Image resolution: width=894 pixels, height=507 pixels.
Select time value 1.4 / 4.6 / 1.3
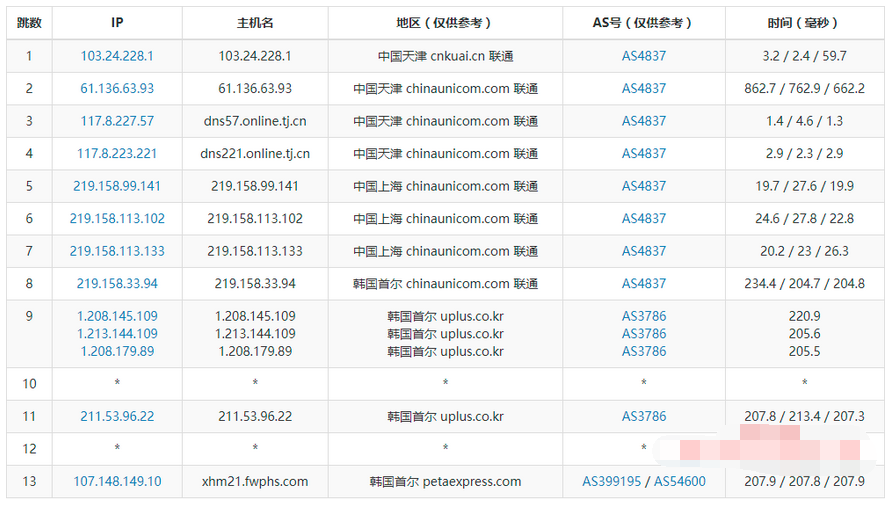tap(804, 121)
